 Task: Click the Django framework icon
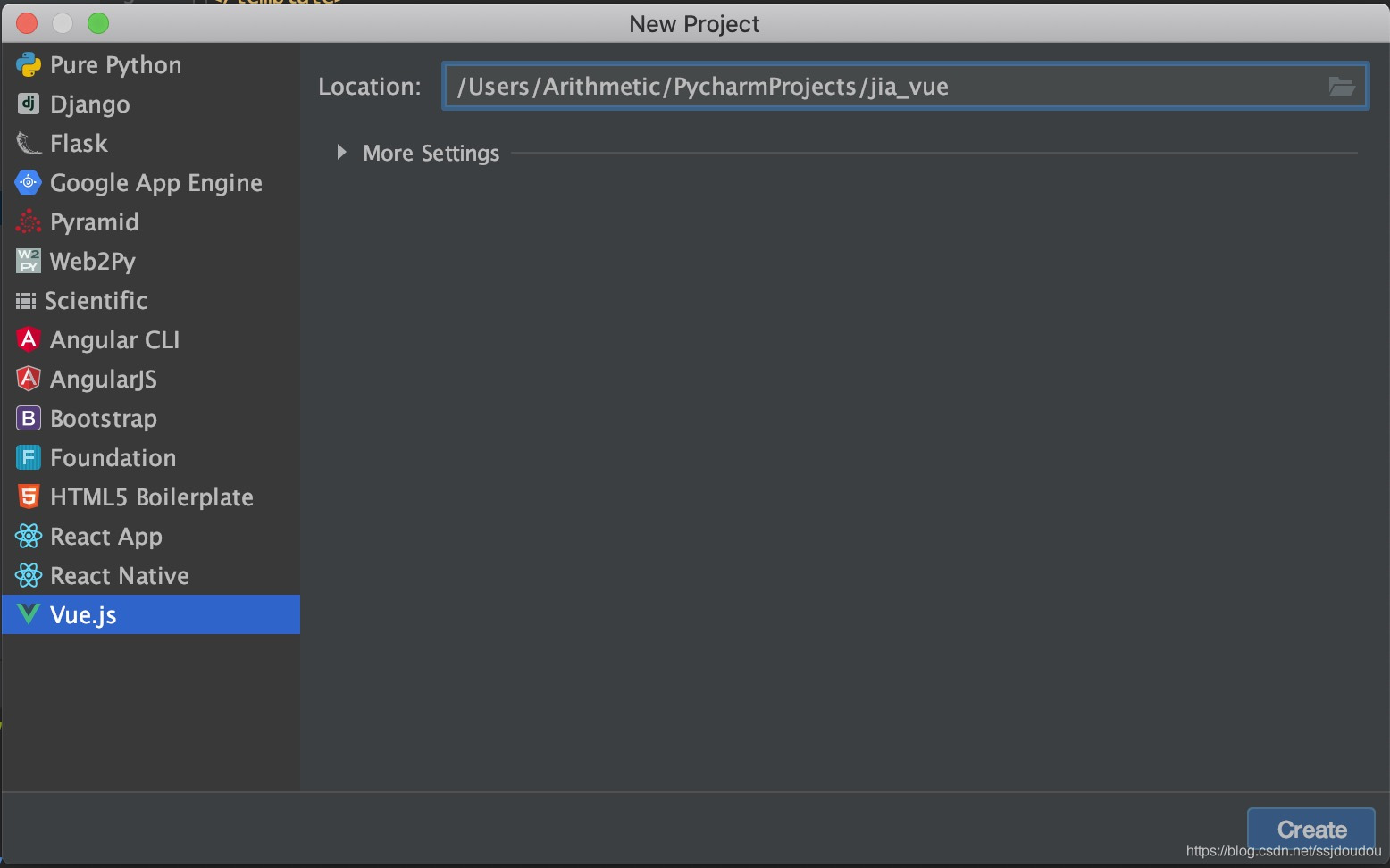(x=28, y=104)
